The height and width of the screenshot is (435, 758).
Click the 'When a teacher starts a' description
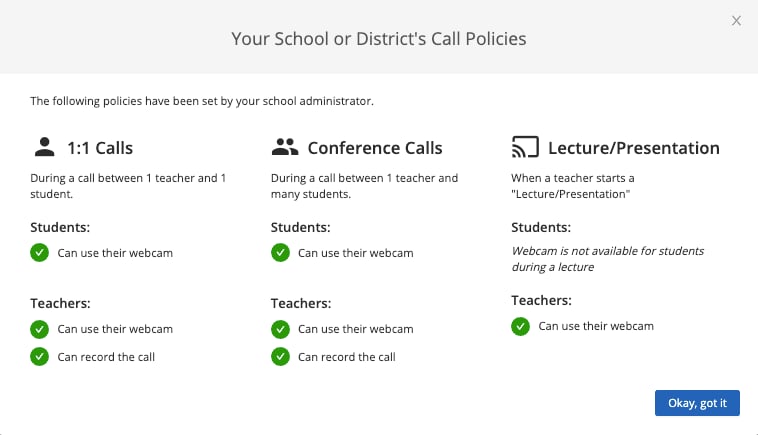[573, 186]
